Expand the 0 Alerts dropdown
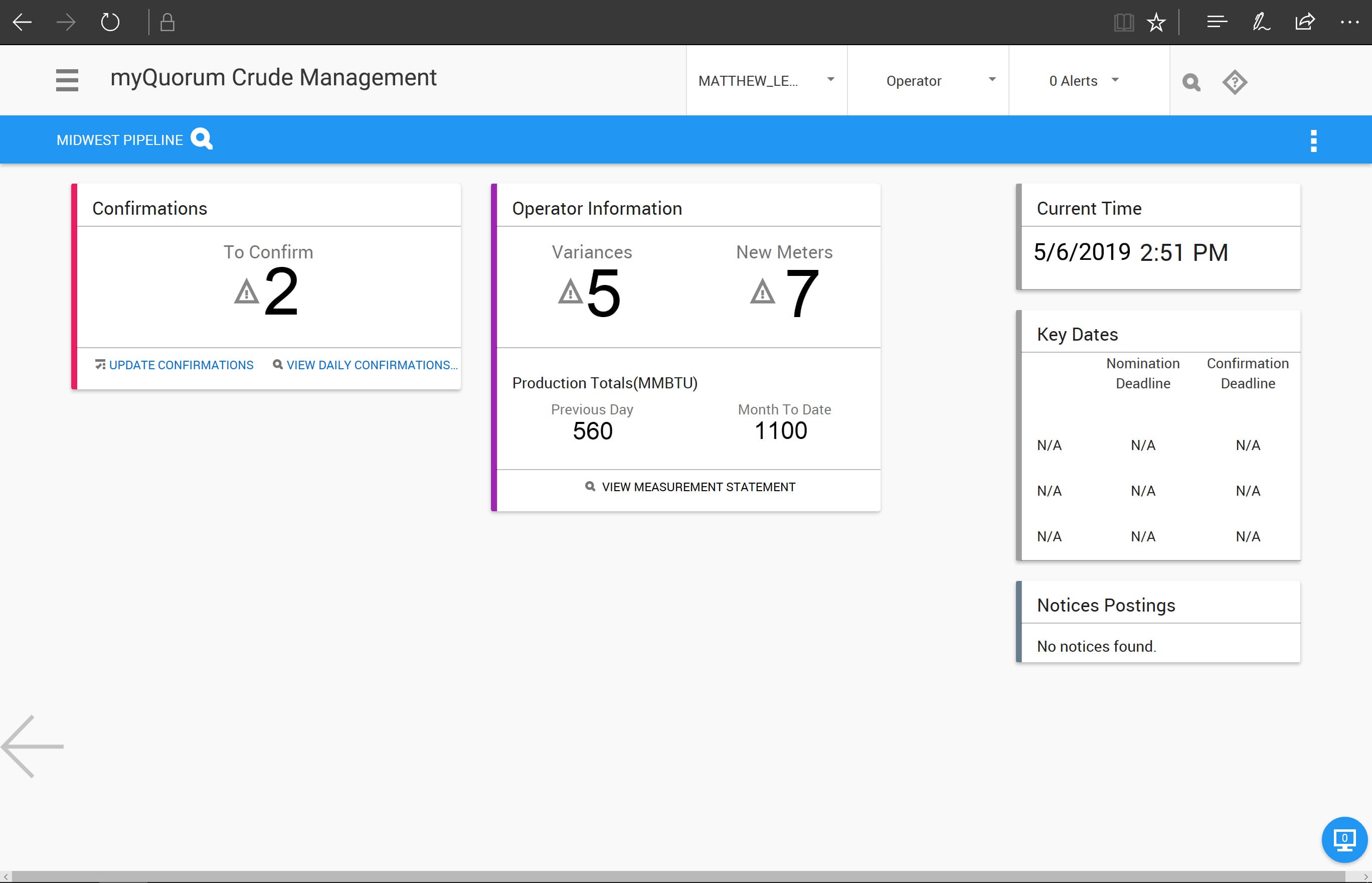 click(1089, 81)
